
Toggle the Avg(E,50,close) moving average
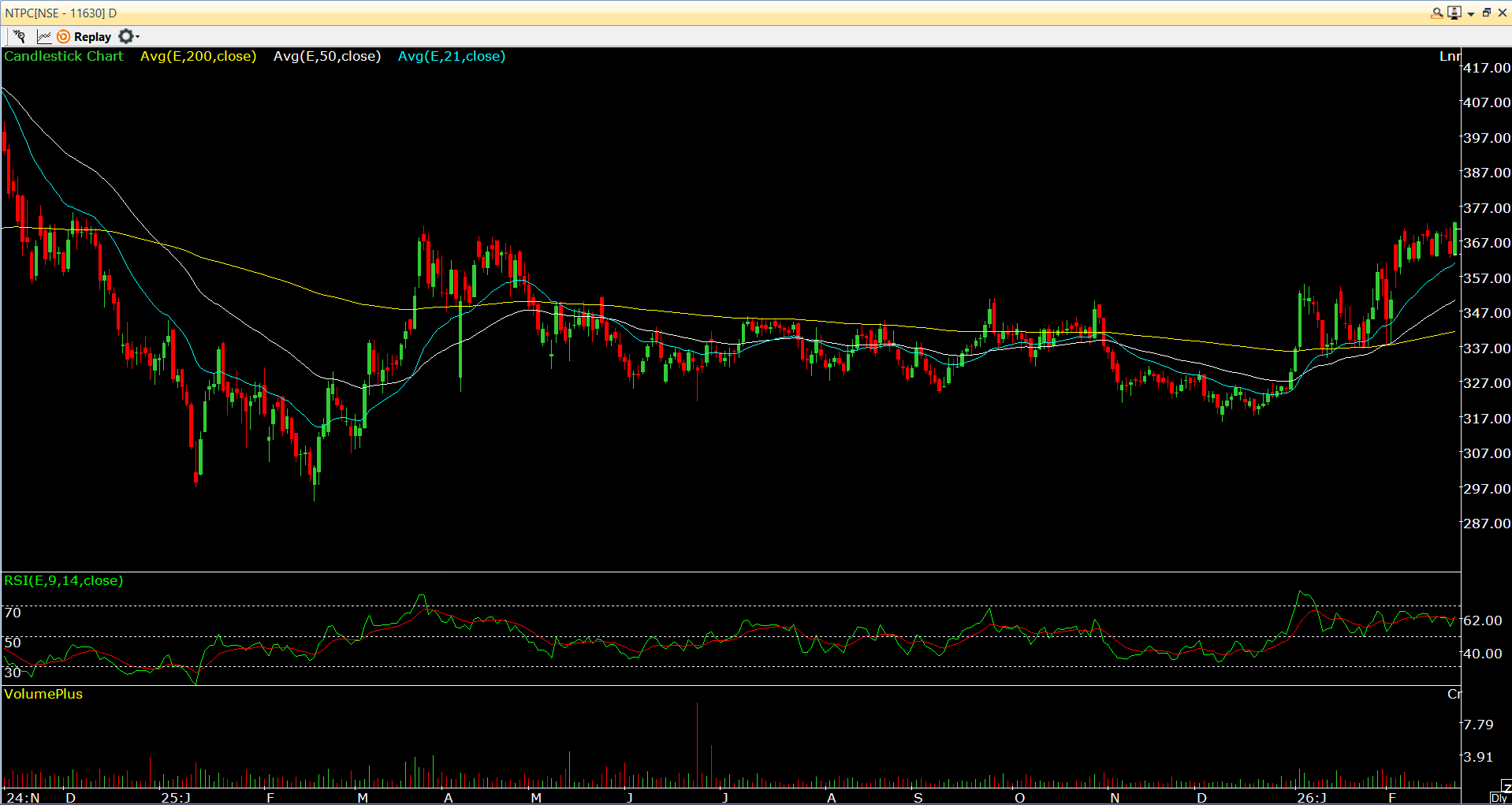point(327,56)
